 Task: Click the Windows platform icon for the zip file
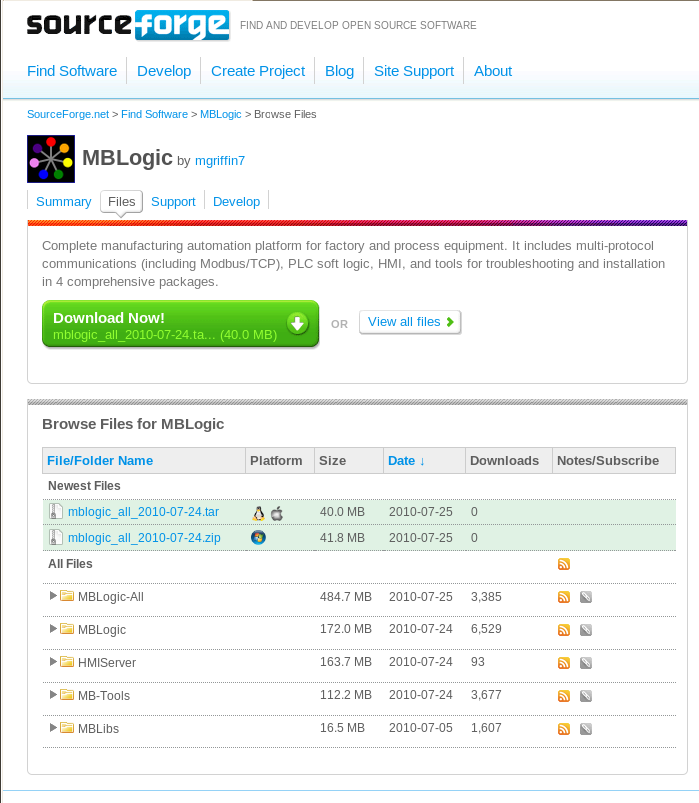tap(259, 537)
